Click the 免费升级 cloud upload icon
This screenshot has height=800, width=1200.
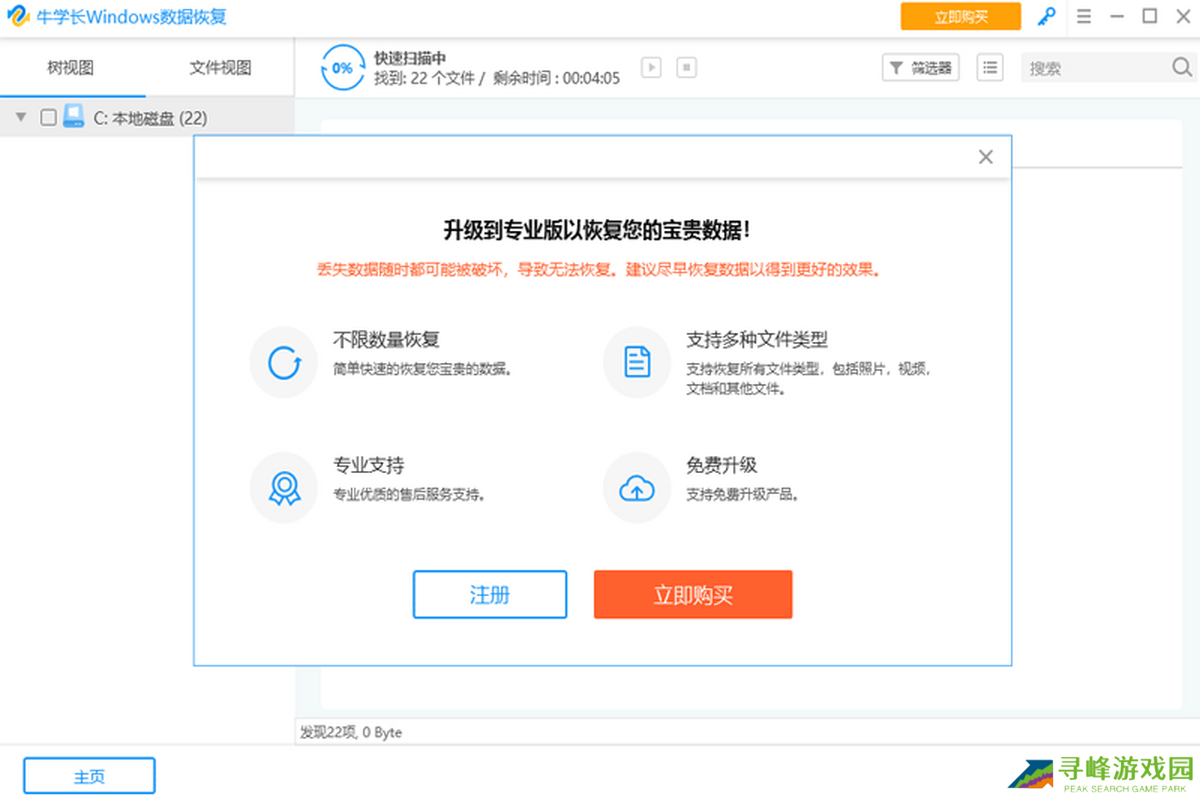[637, 488]
